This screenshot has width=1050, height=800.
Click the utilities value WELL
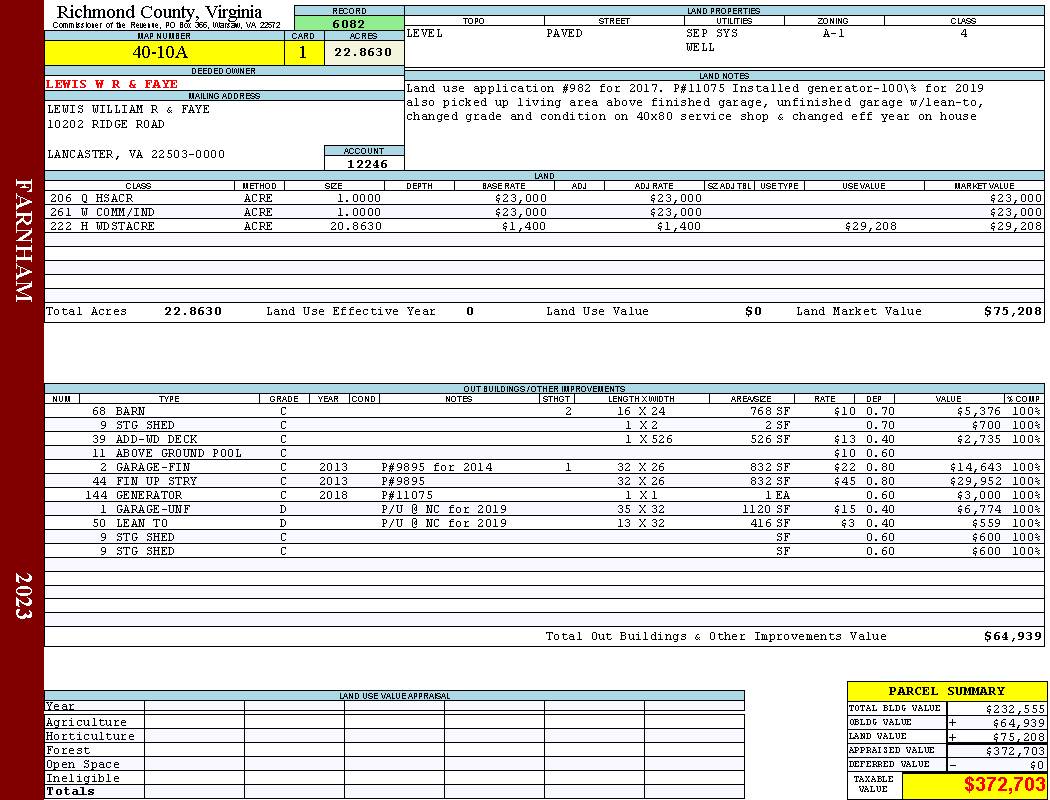coord(700,47)
